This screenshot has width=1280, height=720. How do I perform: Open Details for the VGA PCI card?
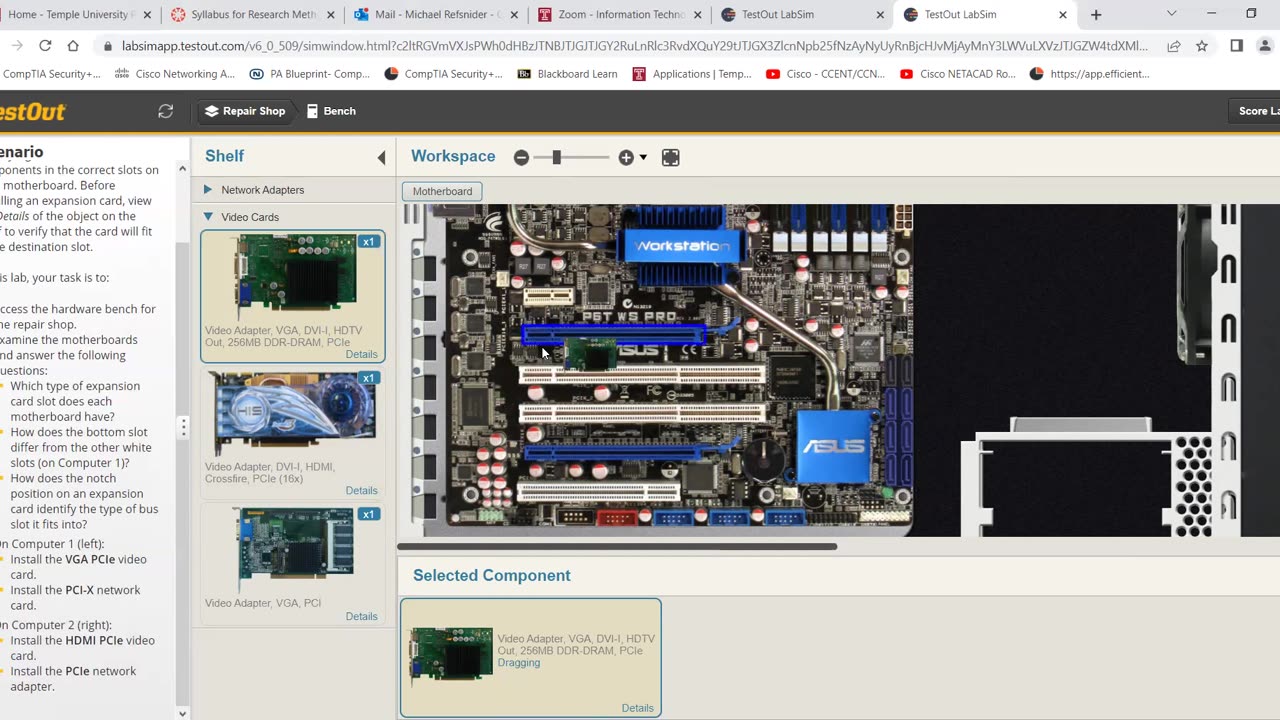tap(361, 616)
